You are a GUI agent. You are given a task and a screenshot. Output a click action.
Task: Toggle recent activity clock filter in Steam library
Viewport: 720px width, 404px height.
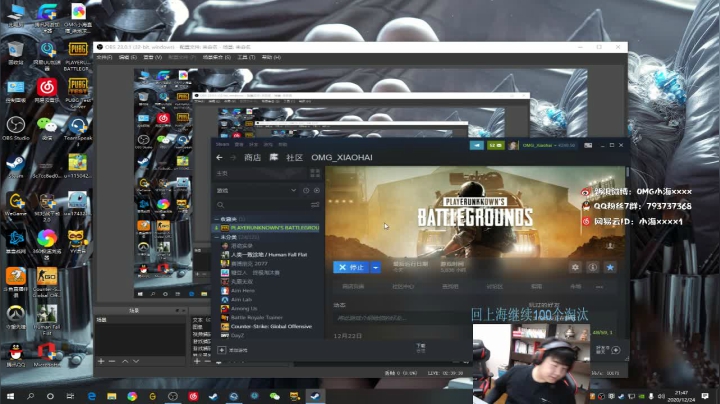306,191
